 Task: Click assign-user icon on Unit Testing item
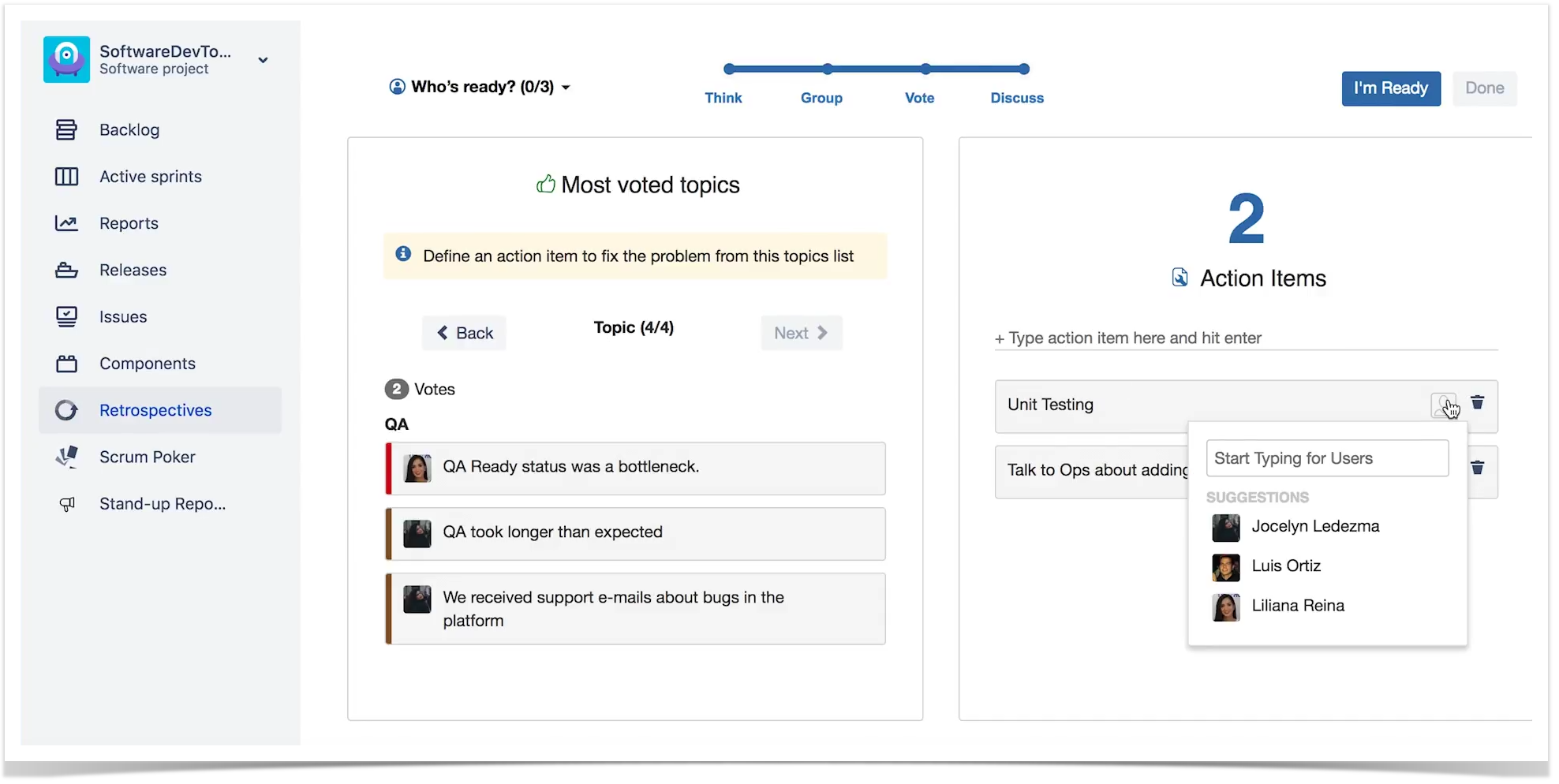1443,405
